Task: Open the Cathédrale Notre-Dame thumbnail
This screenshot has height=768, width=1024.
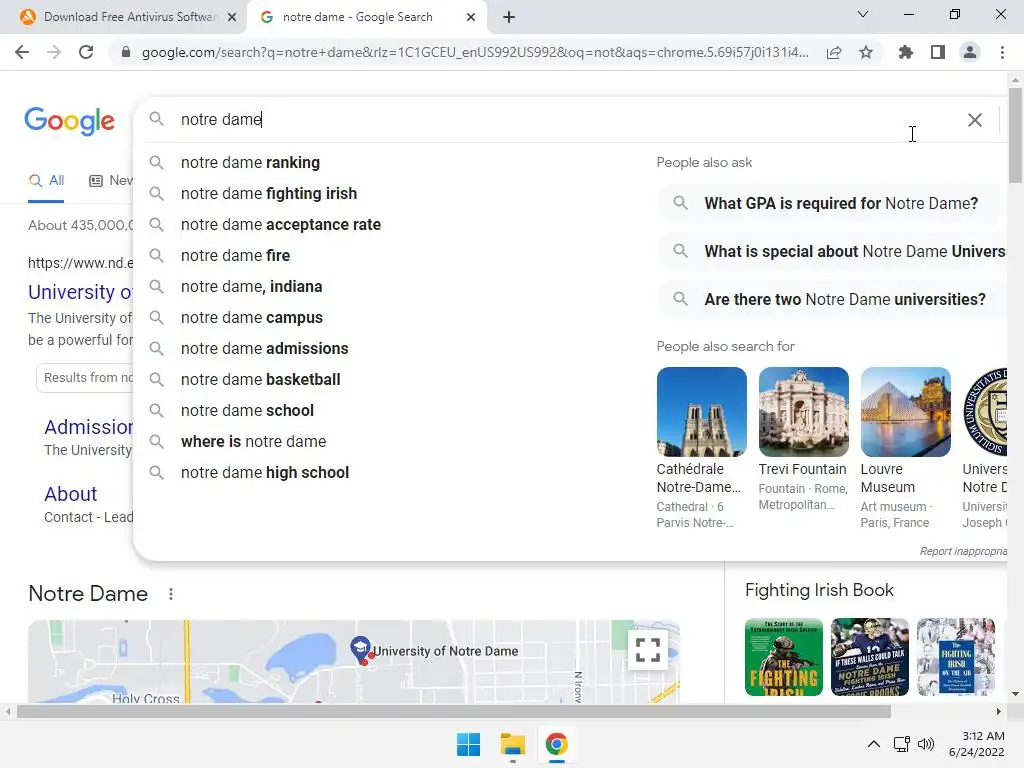Action: 701,412
